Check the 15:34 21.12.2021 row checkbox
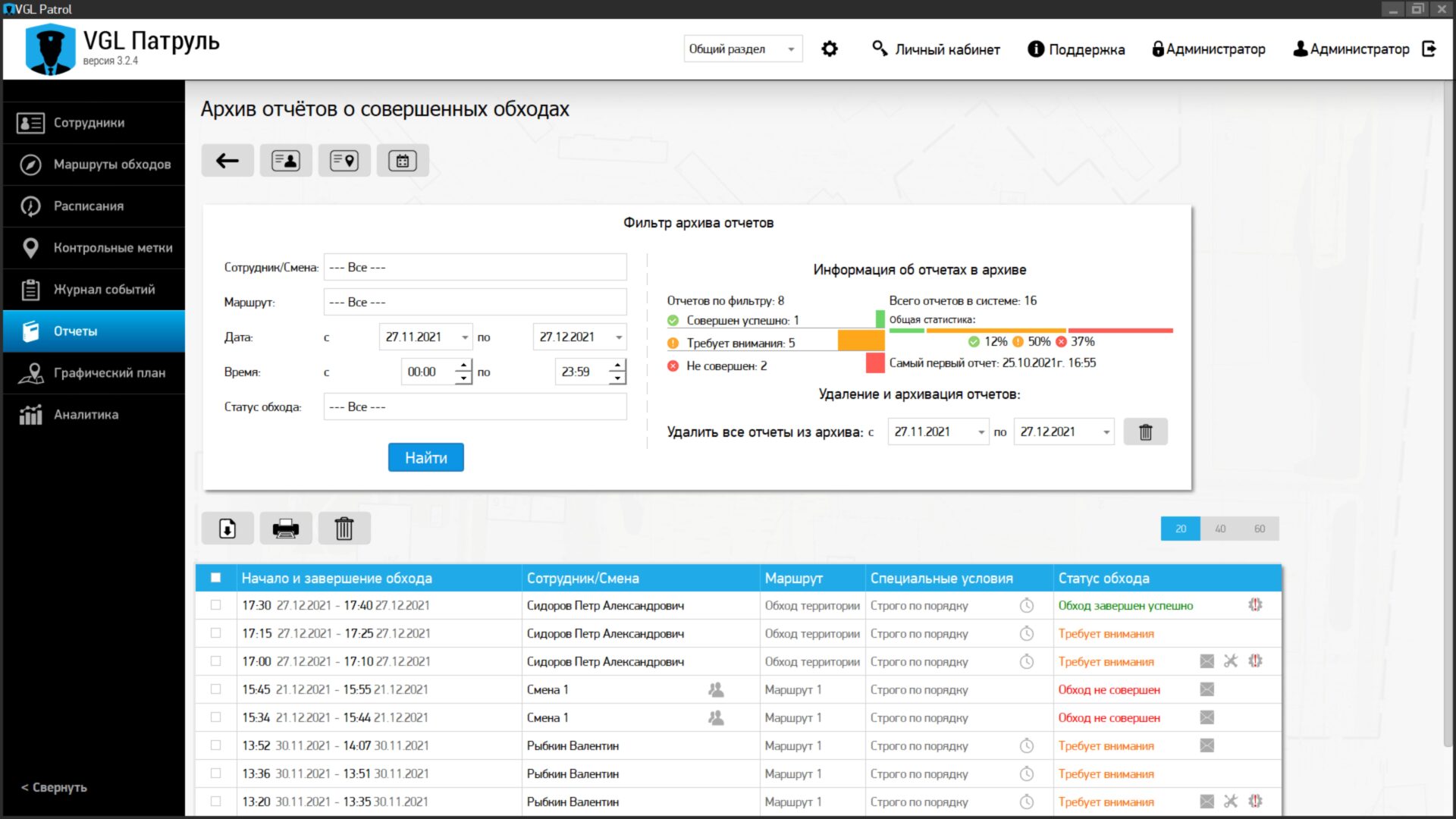This screenshot has width=1456, height=819. (216, 717)
